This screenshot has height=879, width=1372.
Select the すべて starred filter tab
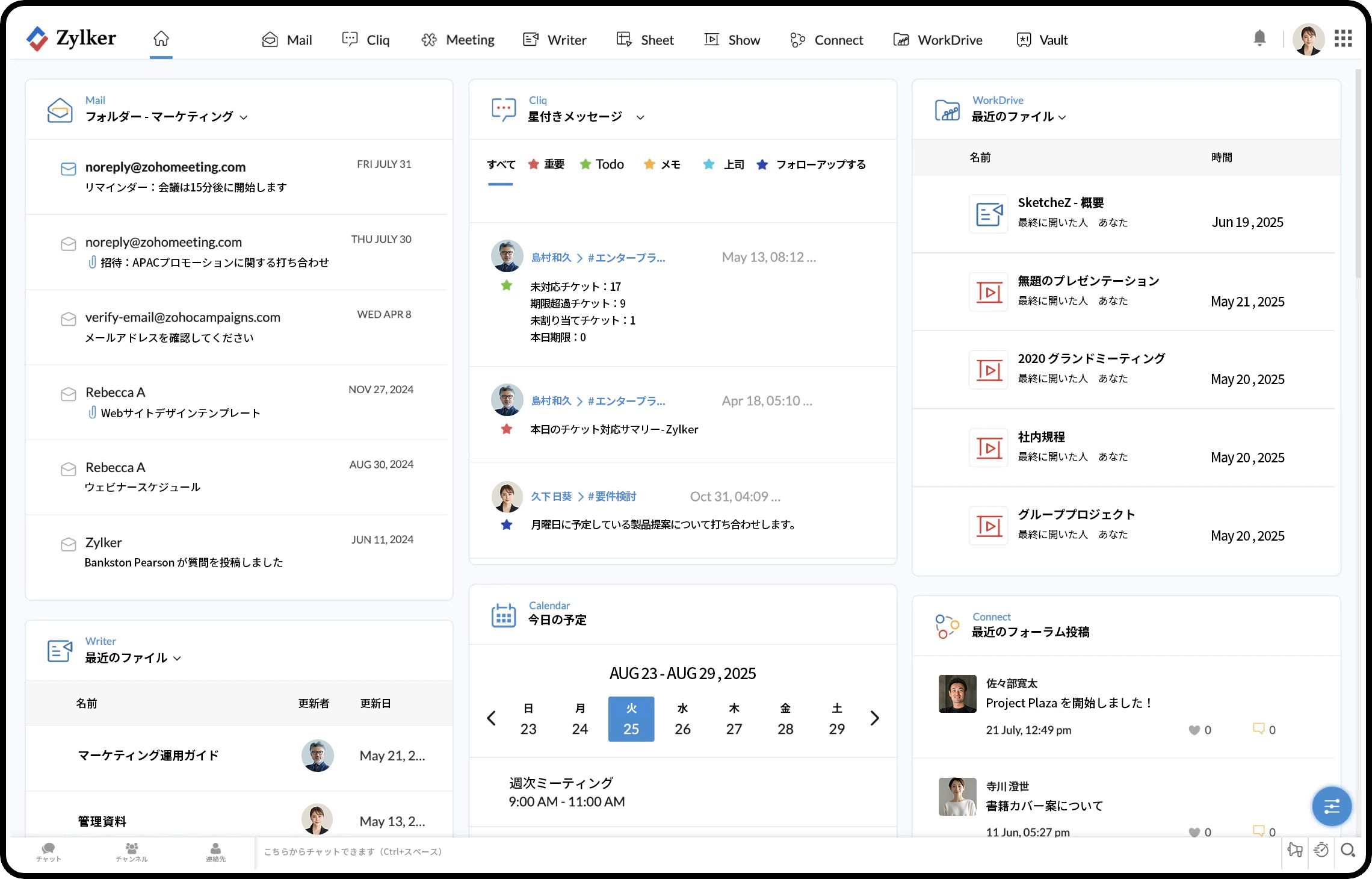tap(501, 164)
